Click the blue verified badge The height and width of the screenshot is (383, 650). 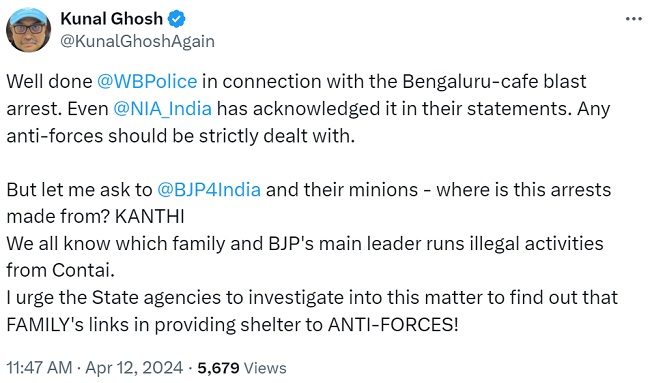click(x=176, y=19)
